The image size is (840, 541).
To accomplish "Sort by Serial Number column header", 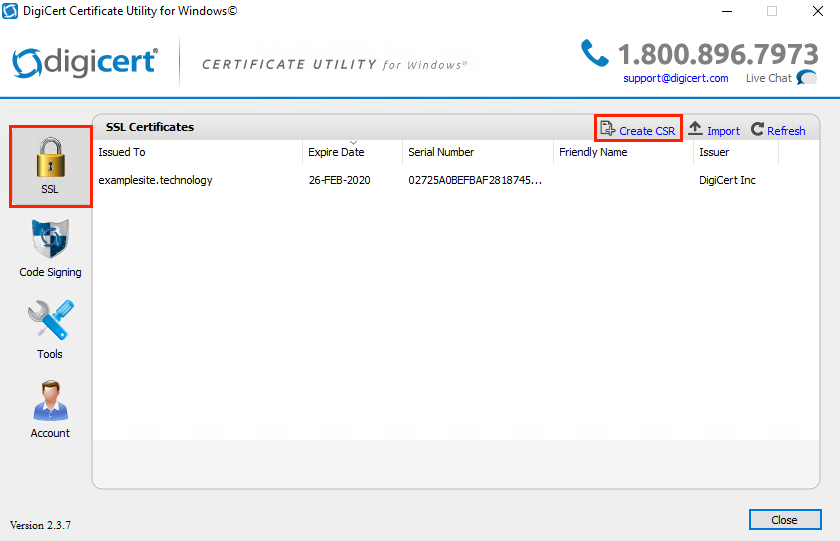I will (478, 152).
